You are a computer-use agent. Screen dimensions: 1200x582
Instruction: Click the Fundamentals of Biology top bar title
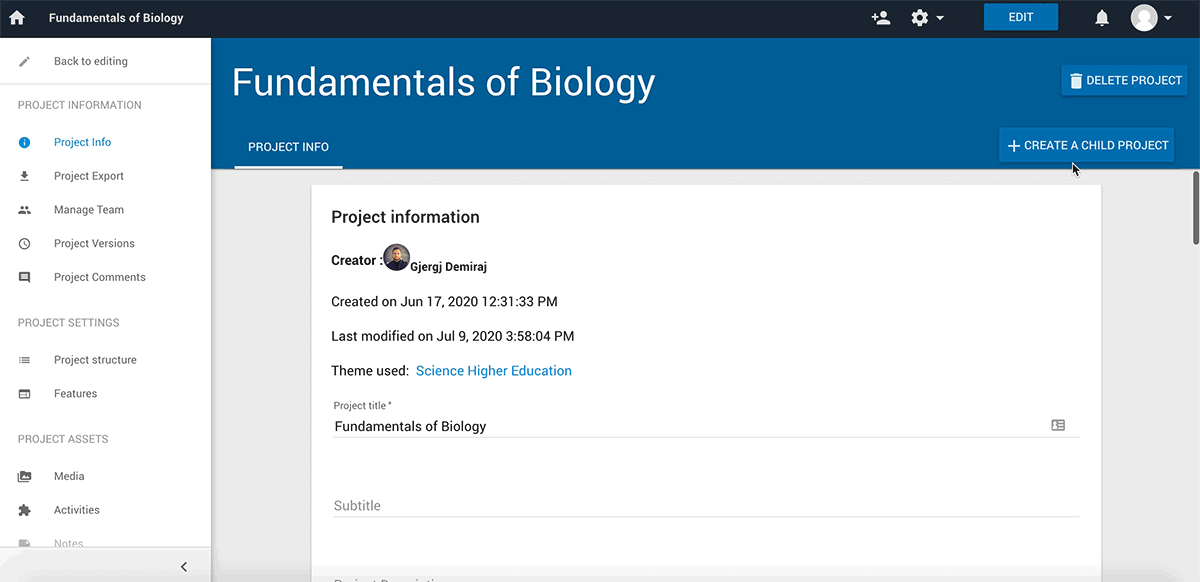(116, 18)
